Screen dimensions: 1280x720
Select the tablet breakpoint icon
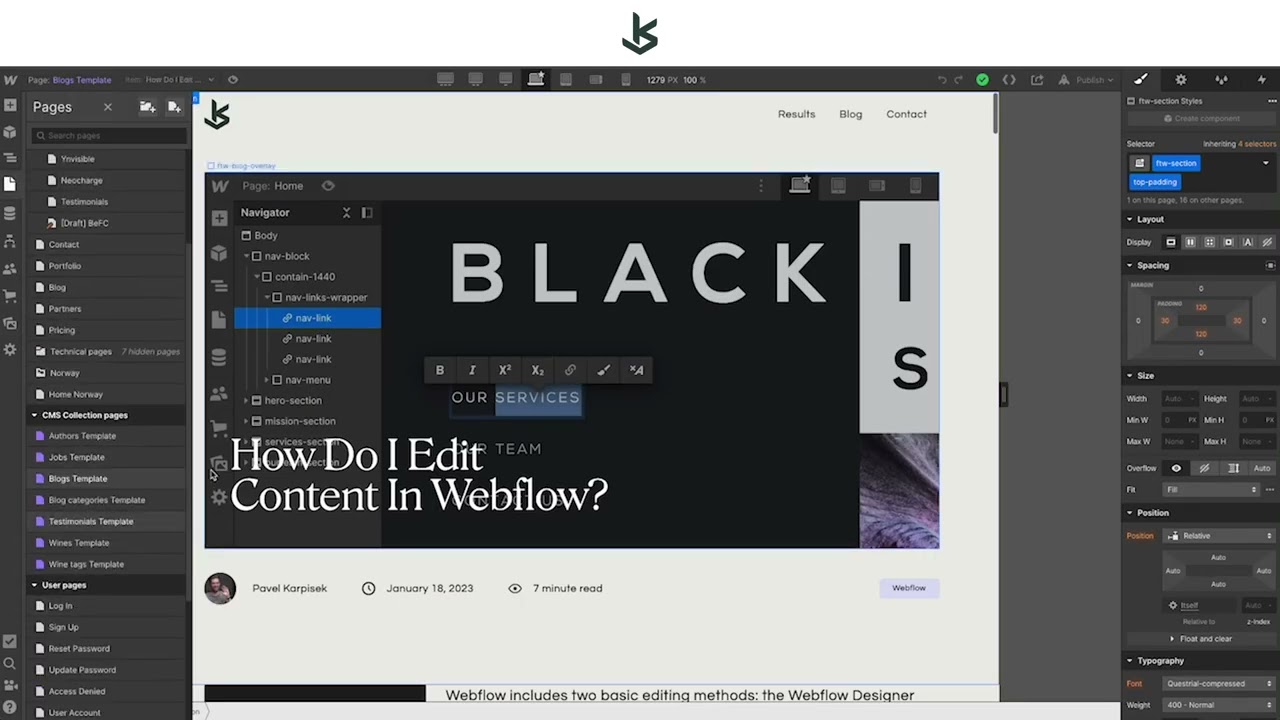(566, 80)
